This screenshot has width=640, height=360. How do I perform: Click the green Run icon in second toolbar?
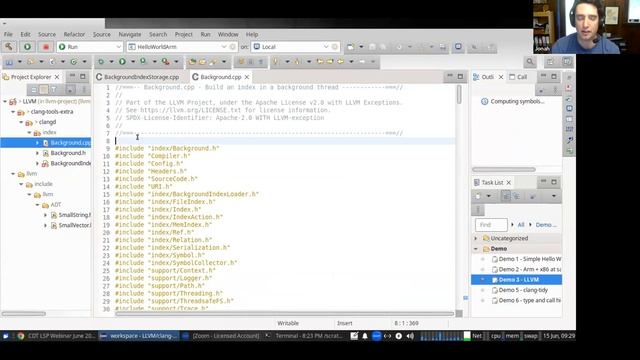(122, 62)
